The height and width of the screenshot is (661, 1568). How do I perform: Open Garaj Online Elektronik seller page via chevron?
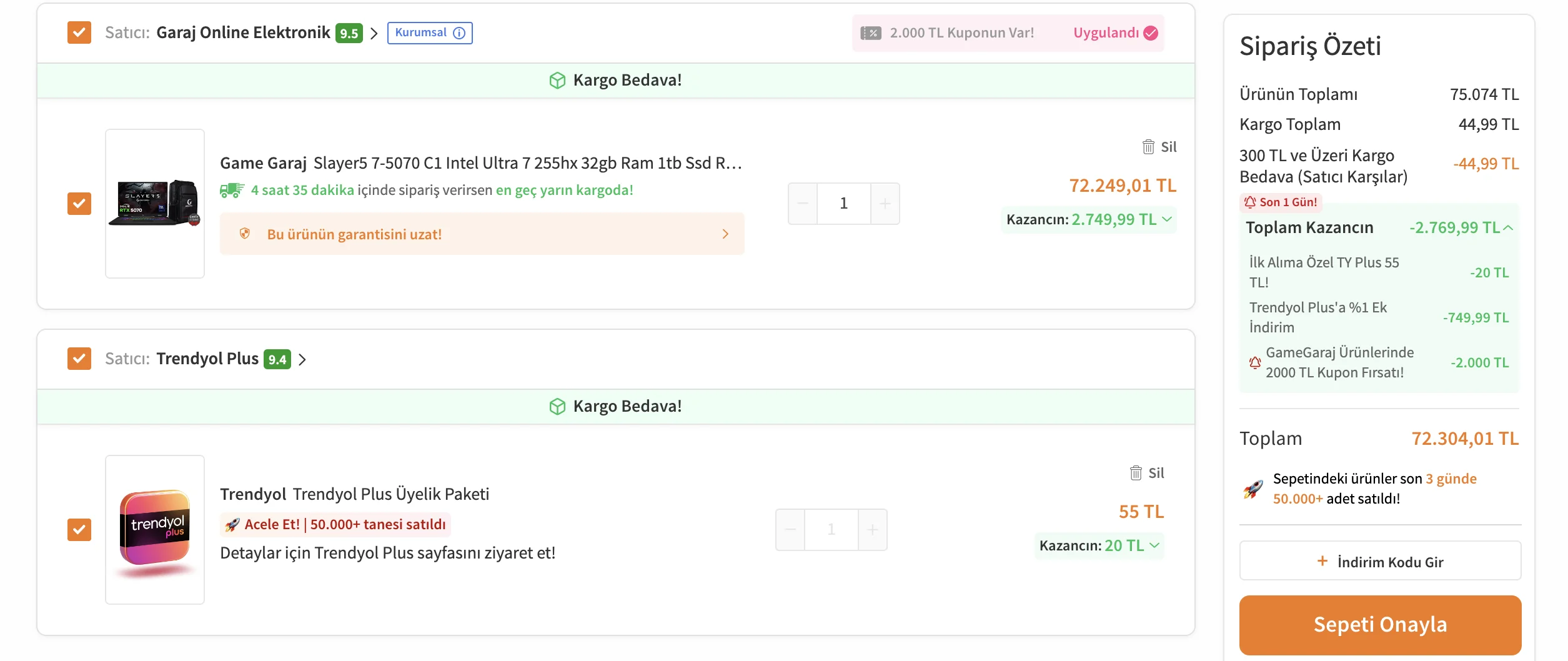click(374, 33)
